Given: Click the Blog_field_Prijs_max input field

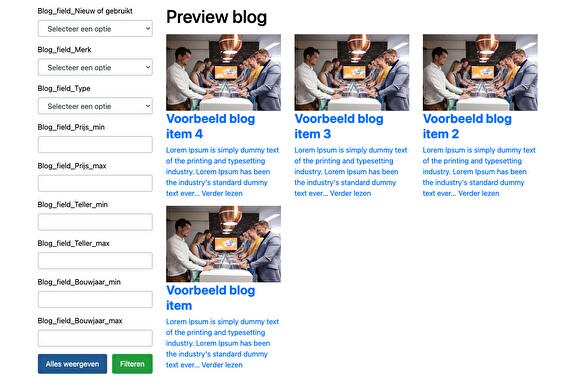Looking at the screenshot, I should click(x=95, y=183).
